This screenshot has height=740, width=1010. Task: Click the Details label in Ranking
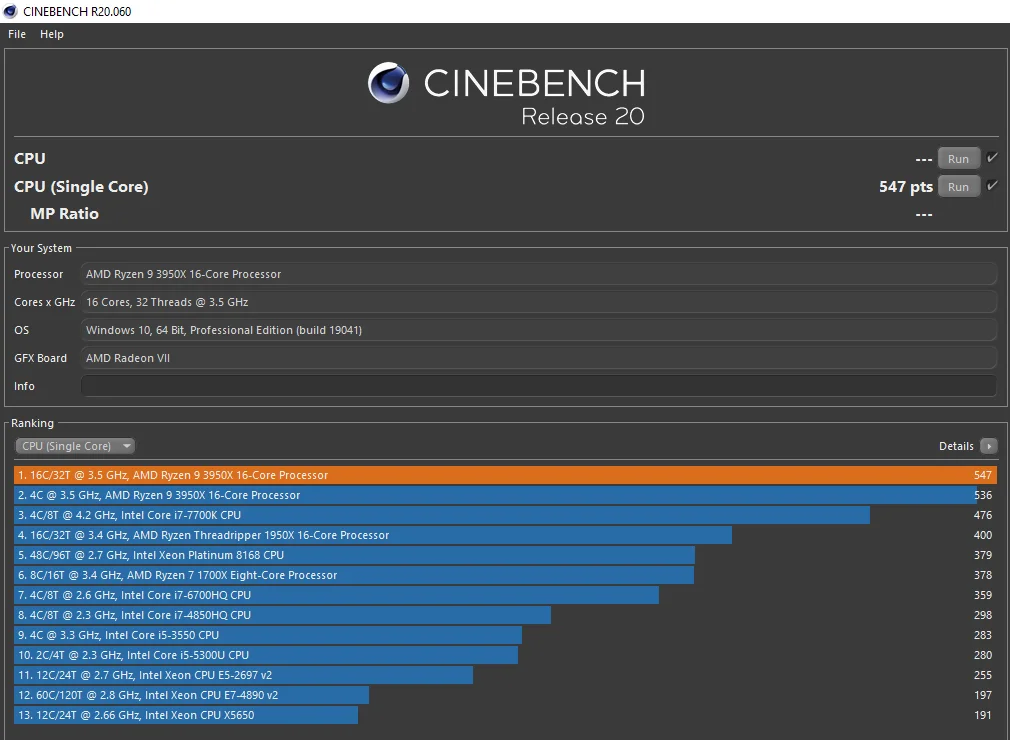pos(956,446)
